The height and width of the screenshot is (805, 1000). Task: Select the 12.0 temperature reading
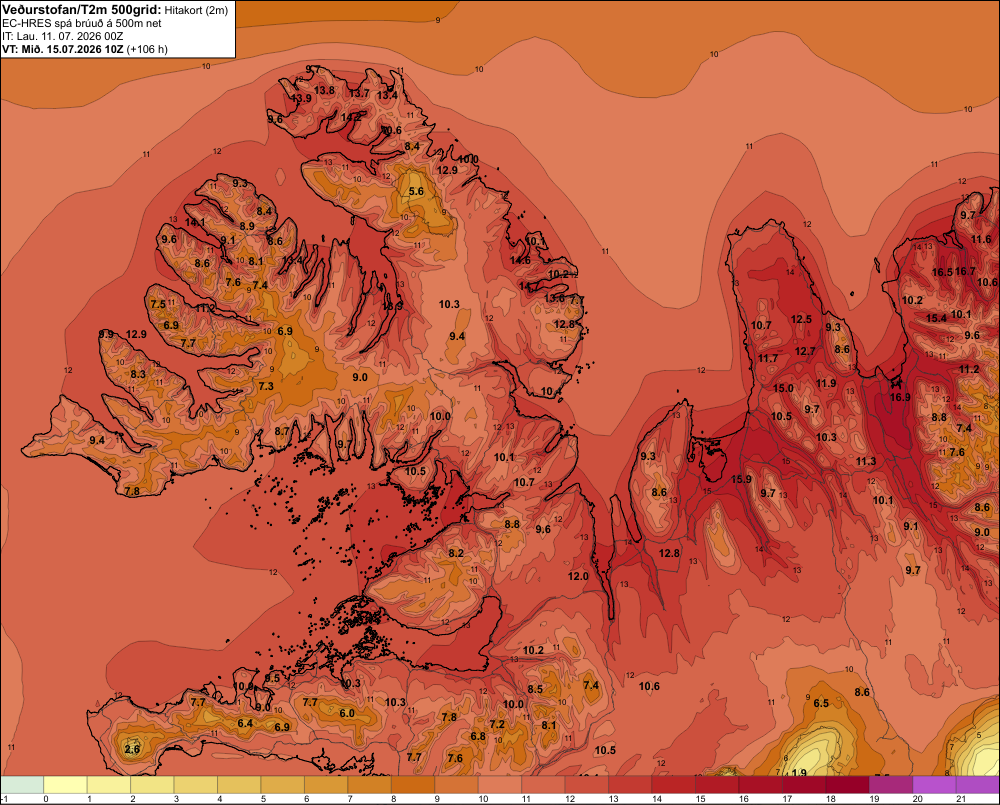pos(578,576)
